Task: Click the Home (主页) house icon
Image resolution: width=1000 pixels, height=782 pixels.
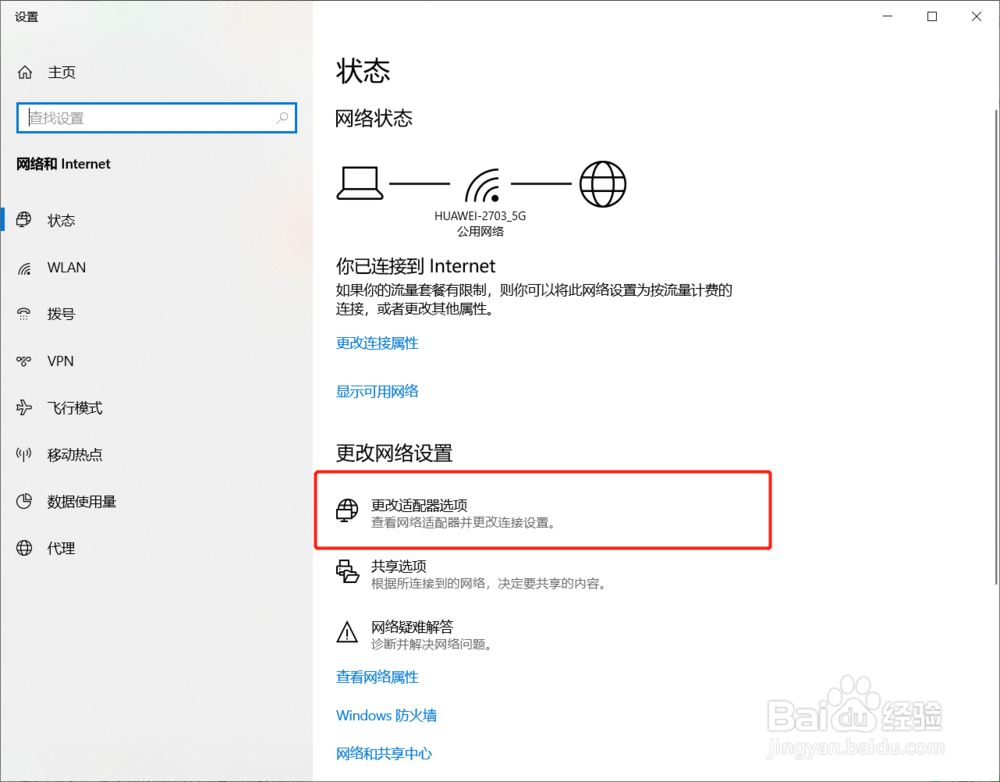Action: pos(25,73)
